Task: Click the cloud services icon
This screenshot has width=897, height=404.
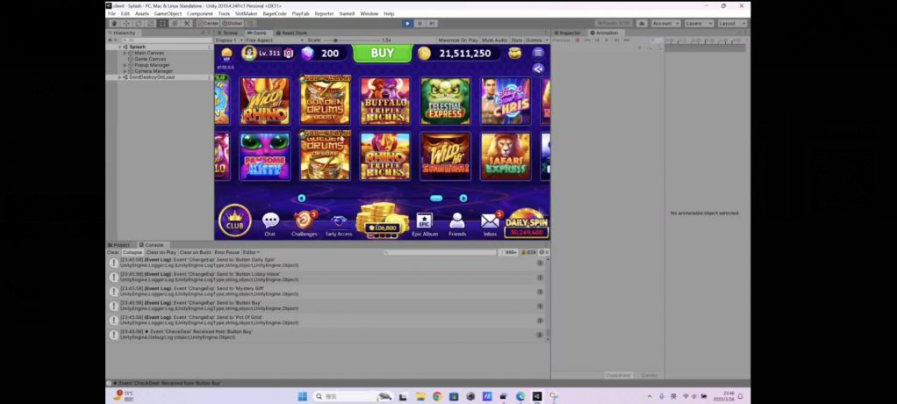Action: [x=641, y=23]
